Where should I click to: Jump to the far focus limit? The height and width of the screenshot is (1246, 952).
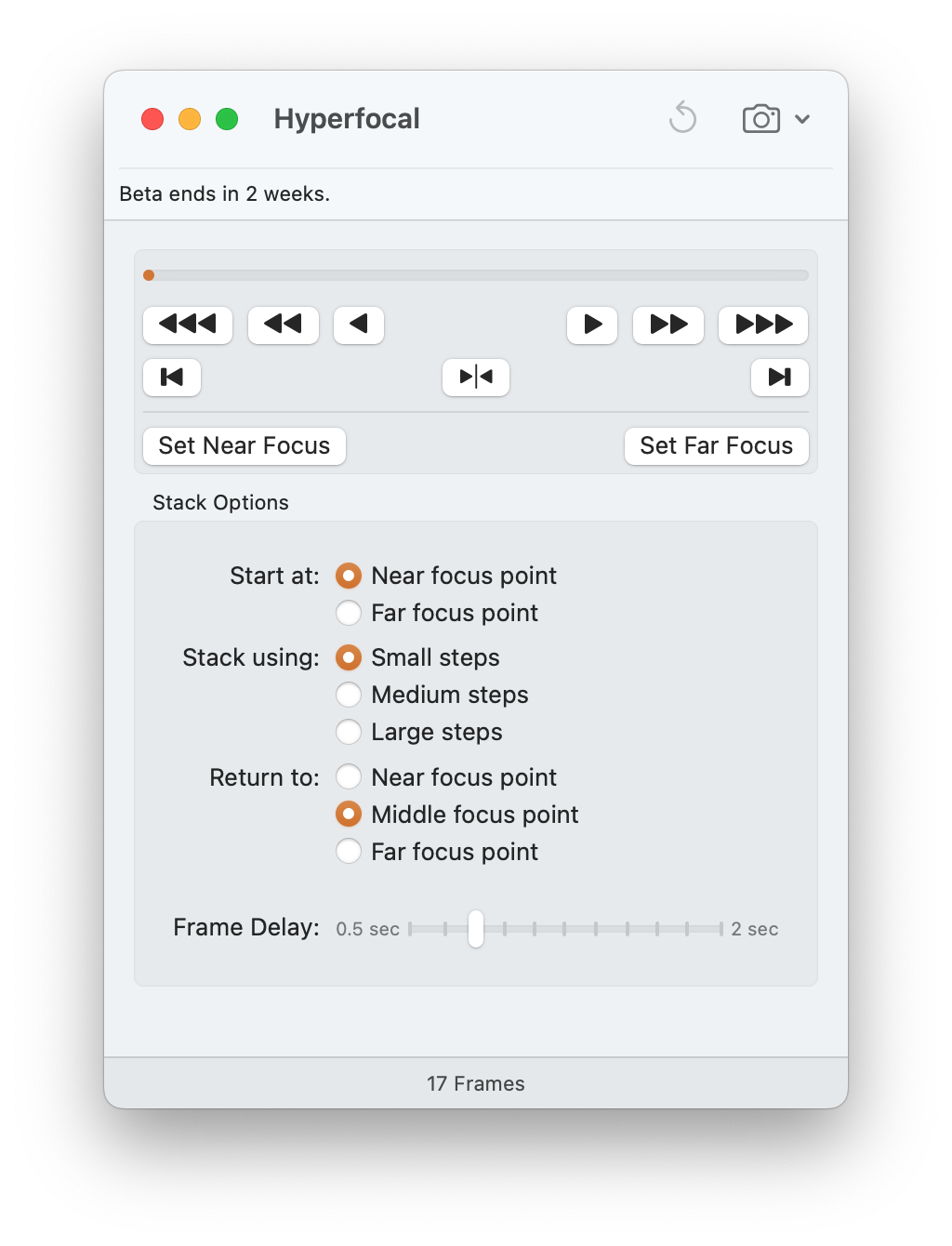click(780, 378)
